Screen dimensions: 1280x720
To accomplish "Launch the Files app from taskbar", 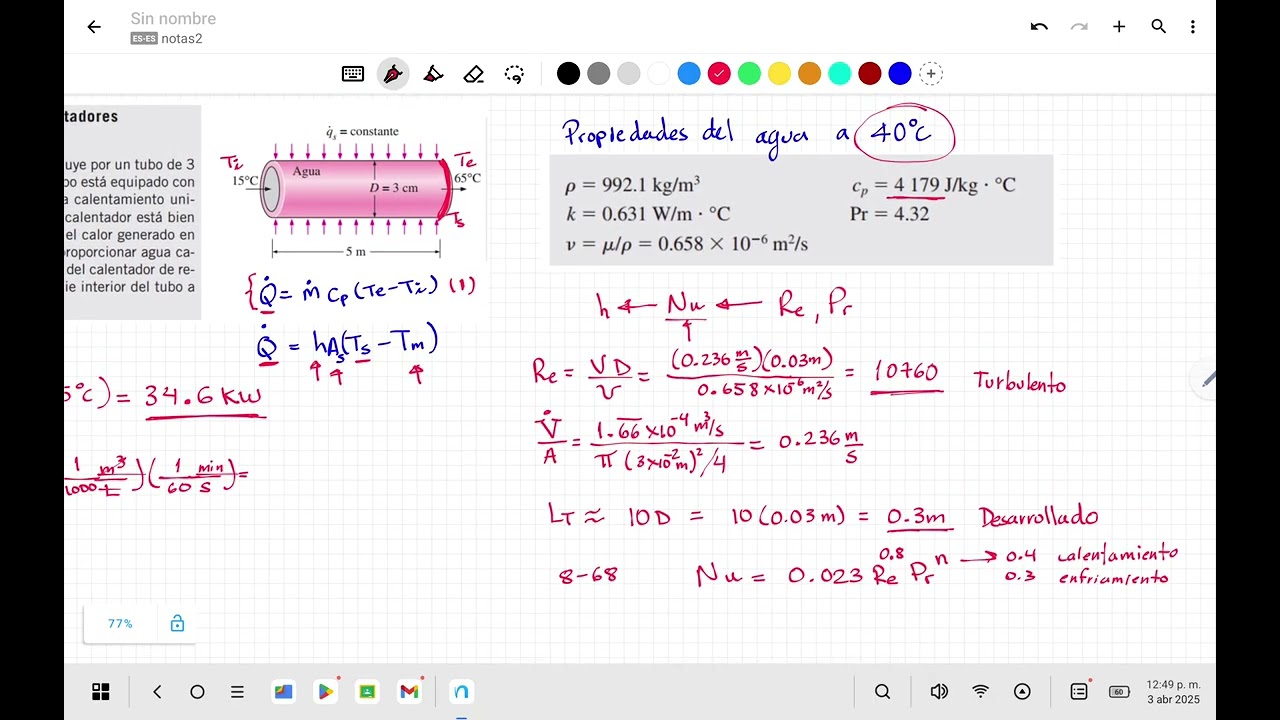I will tap(283, 692).
